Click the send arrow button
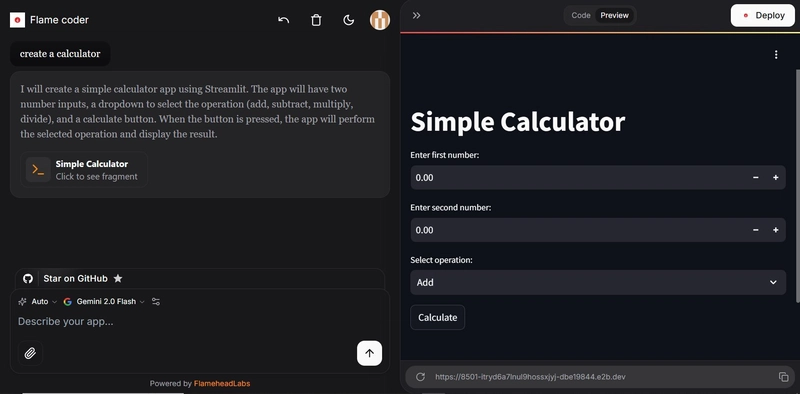 coord(369,353)
